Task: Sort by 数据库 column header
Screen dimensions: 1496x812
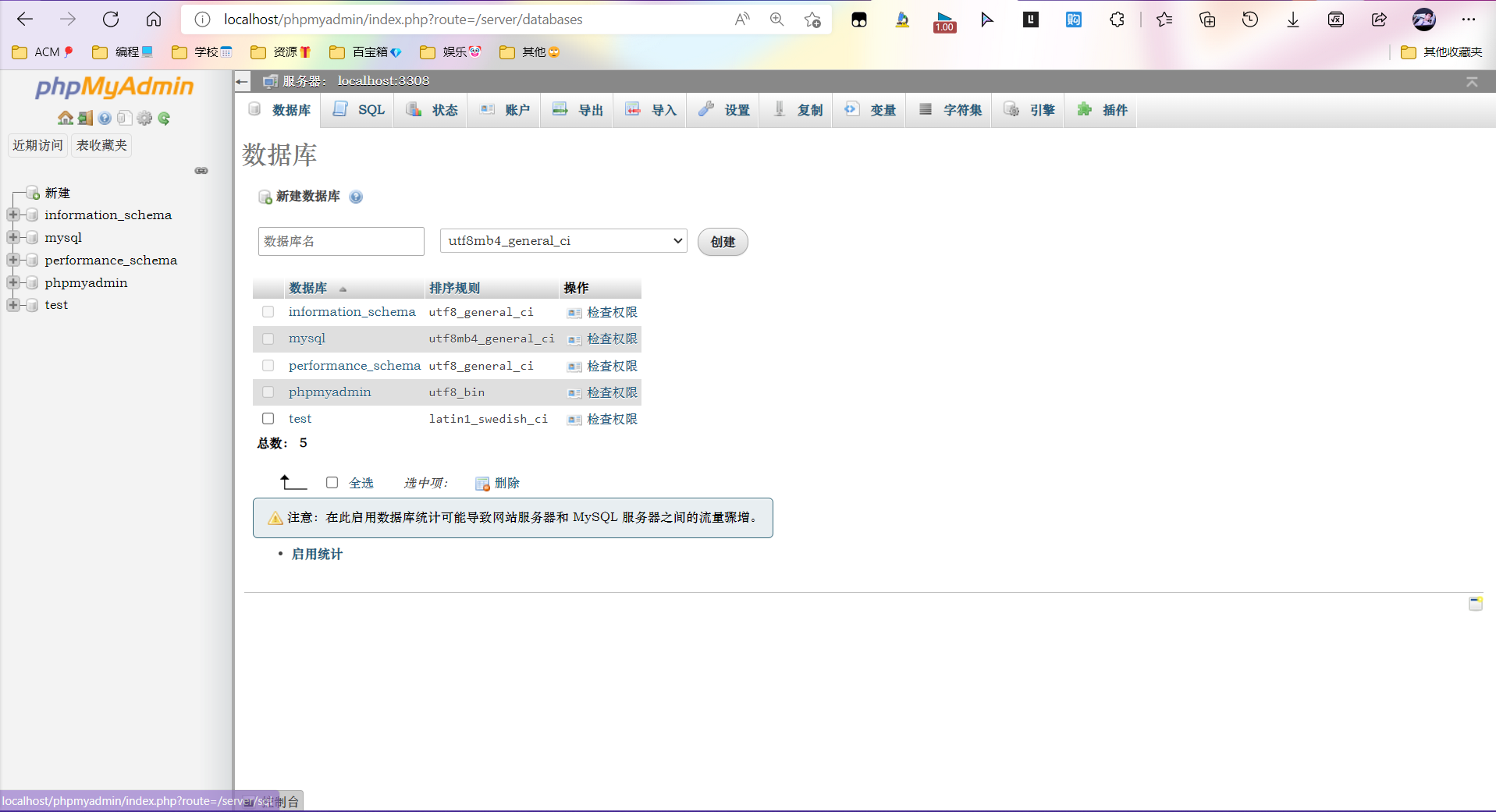Action: pos(308,289)
